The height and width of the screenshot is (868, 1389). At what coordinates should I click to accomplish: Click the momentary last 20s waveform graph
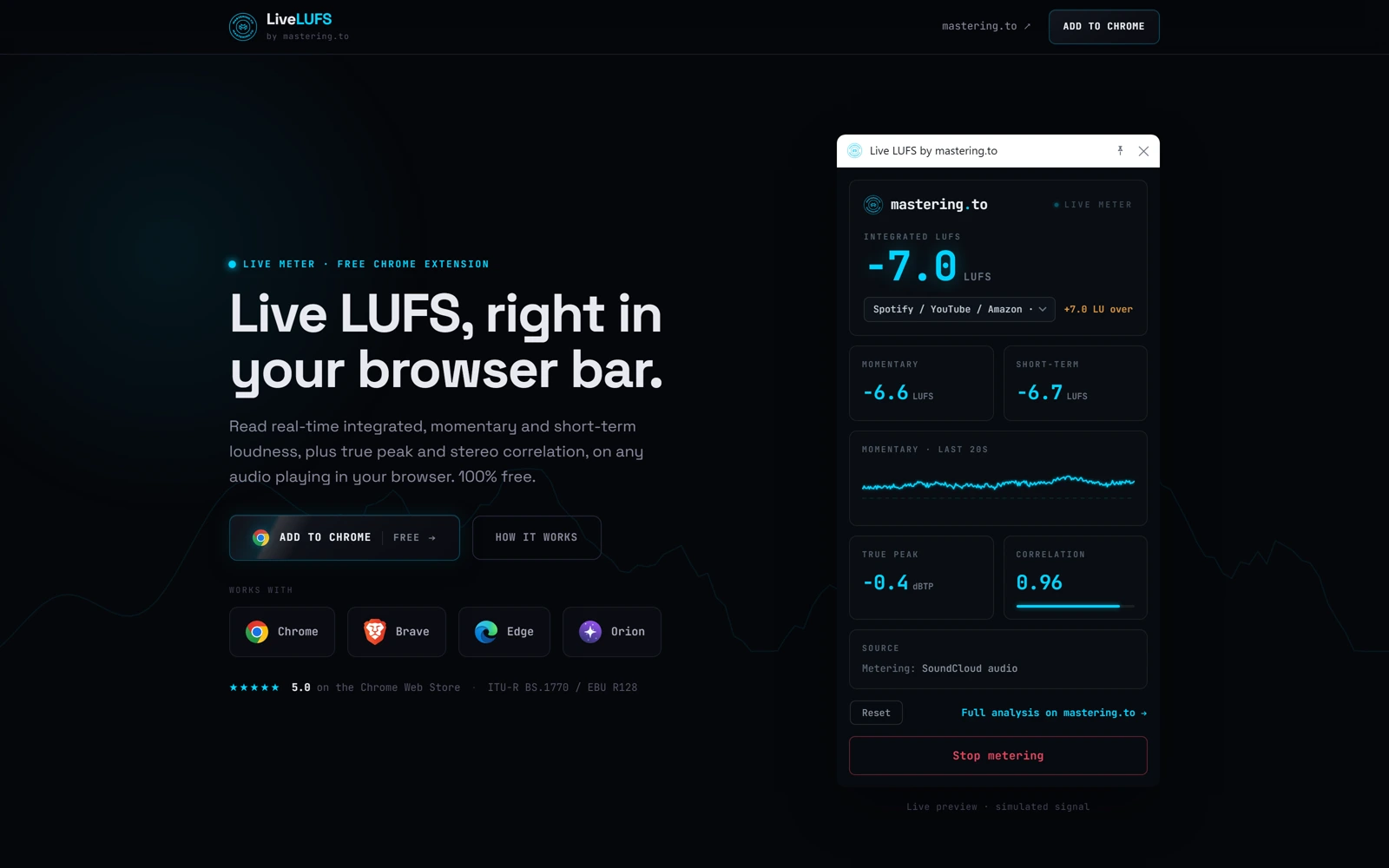pyautogui.click(x=998, y=484)
